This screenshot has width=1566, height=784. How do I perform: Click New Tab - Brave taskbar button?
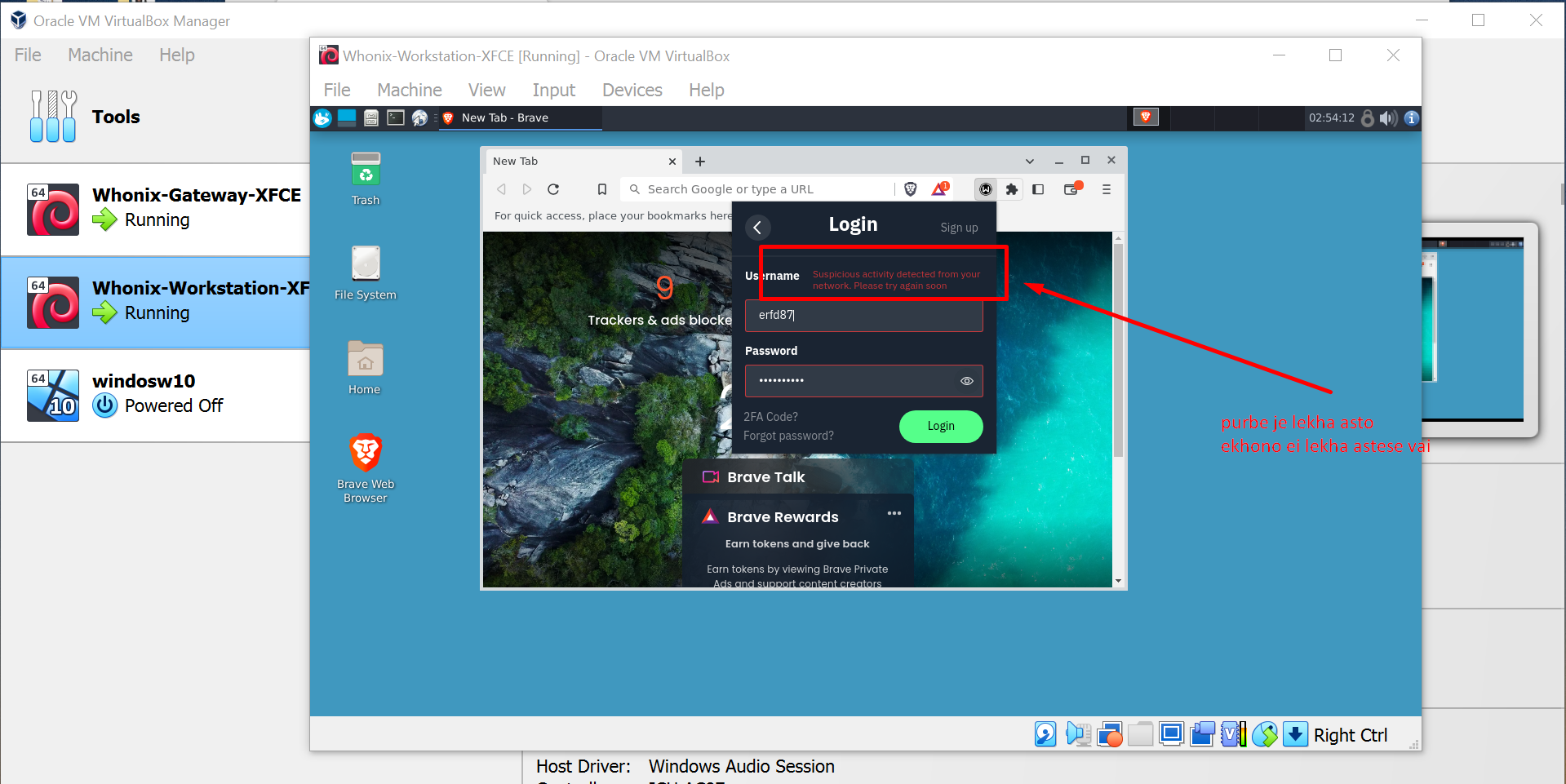tap(521, 117)
